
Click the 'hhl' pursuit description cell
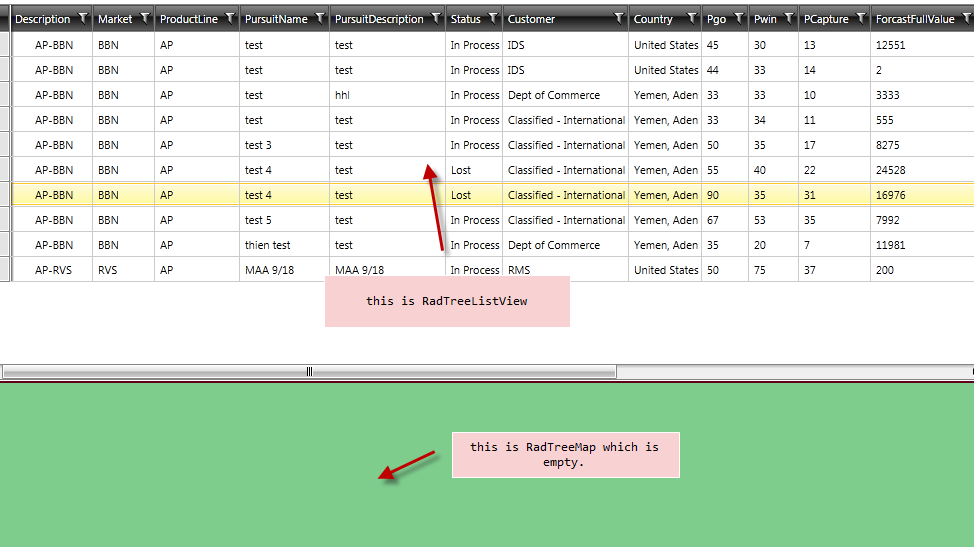point(342,95)
